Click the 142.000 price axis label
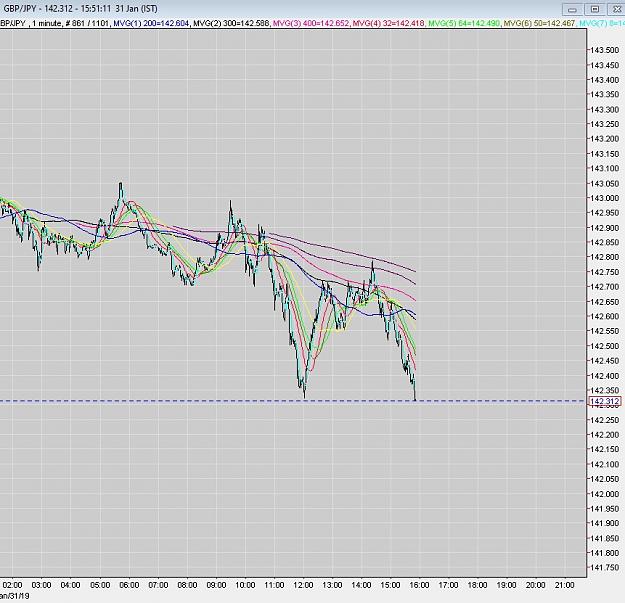Viewport: 625px width, 603px height. pos(605,494)
